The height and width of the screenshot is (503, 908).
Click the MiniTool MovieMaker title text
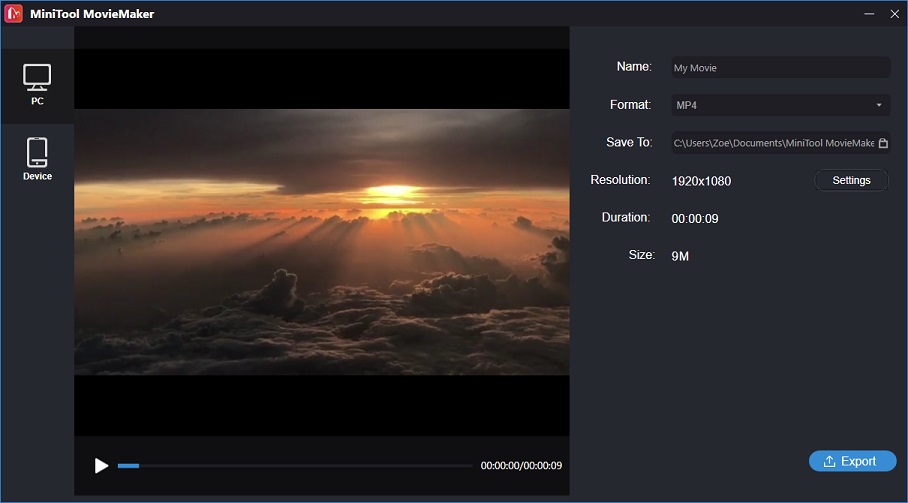tap(92, 14)
